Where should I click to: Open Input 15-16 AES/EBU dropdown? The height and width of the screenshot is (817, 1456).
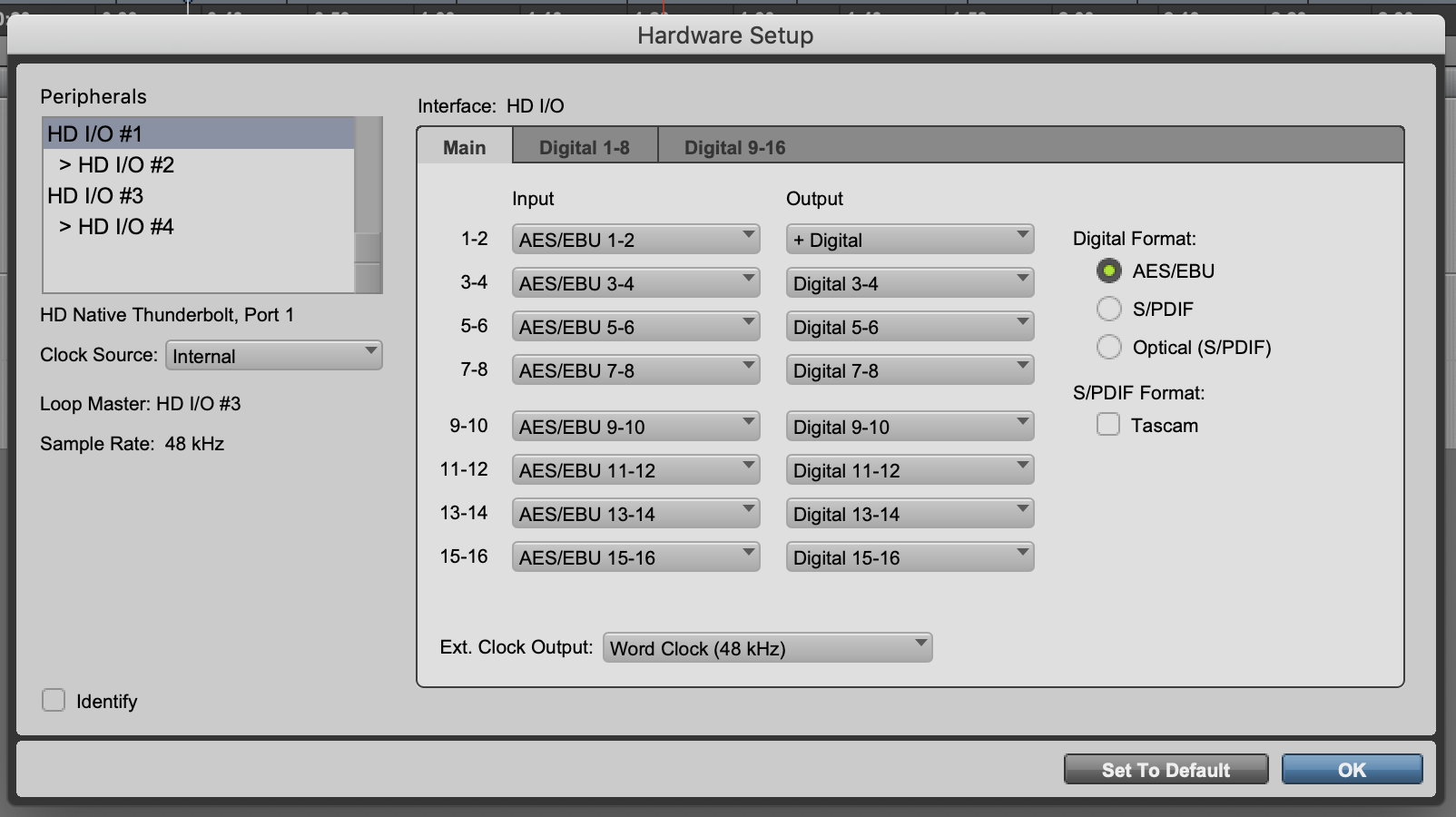click(635, 557)
